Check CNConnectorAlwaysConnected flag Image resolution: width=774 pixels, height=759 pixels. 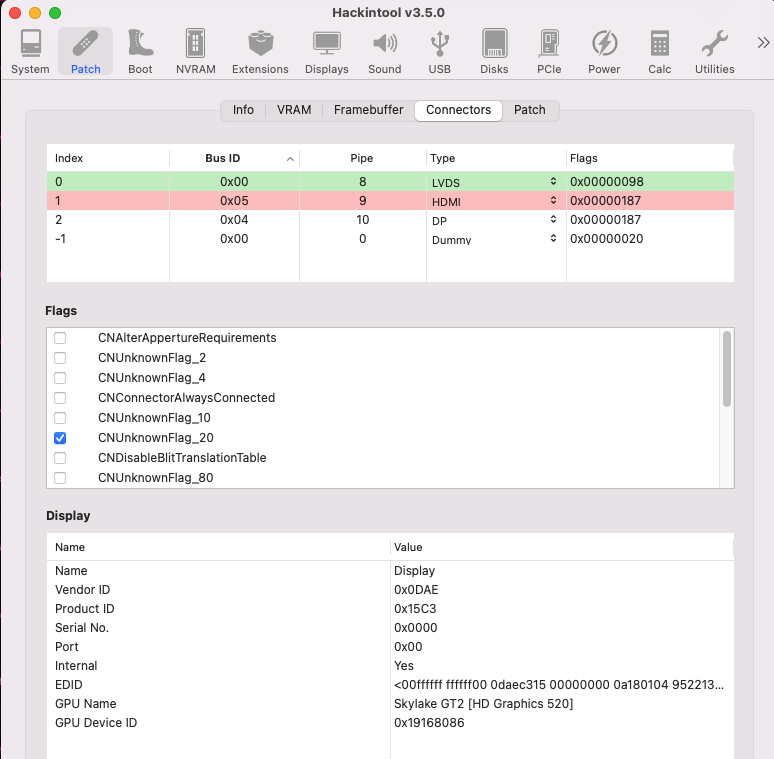(x=60, y=398)
